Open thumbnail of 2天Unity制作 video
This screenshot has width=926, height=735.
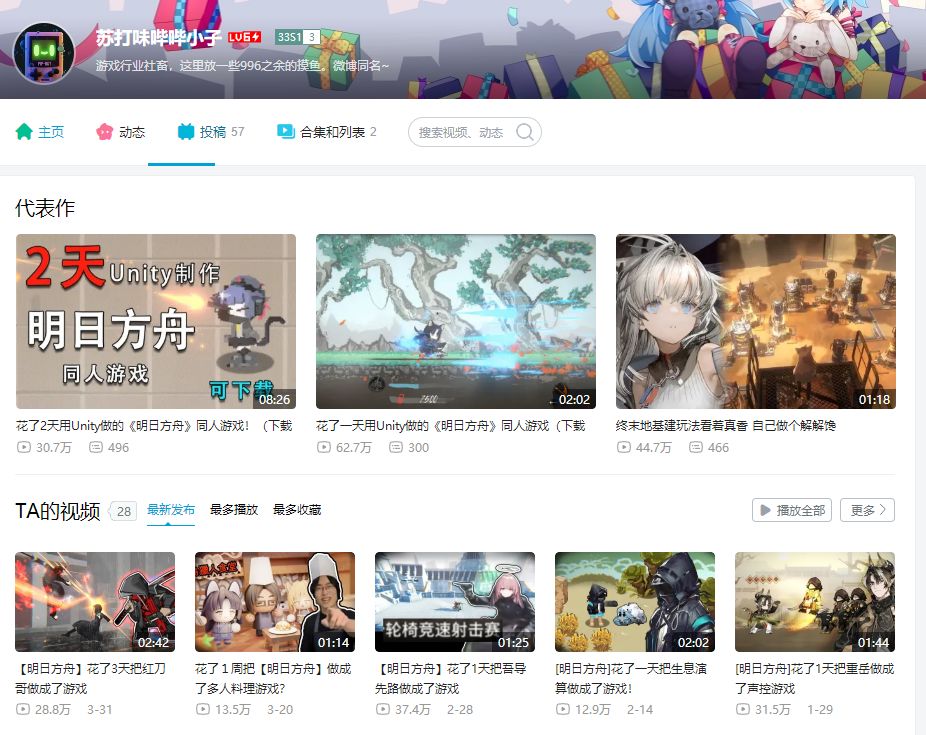click(x=156, y=321)
